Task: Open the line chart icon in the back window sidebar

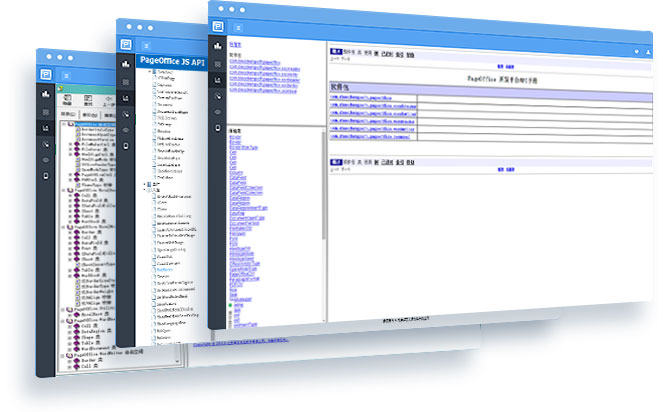Action: pos(46,128)
